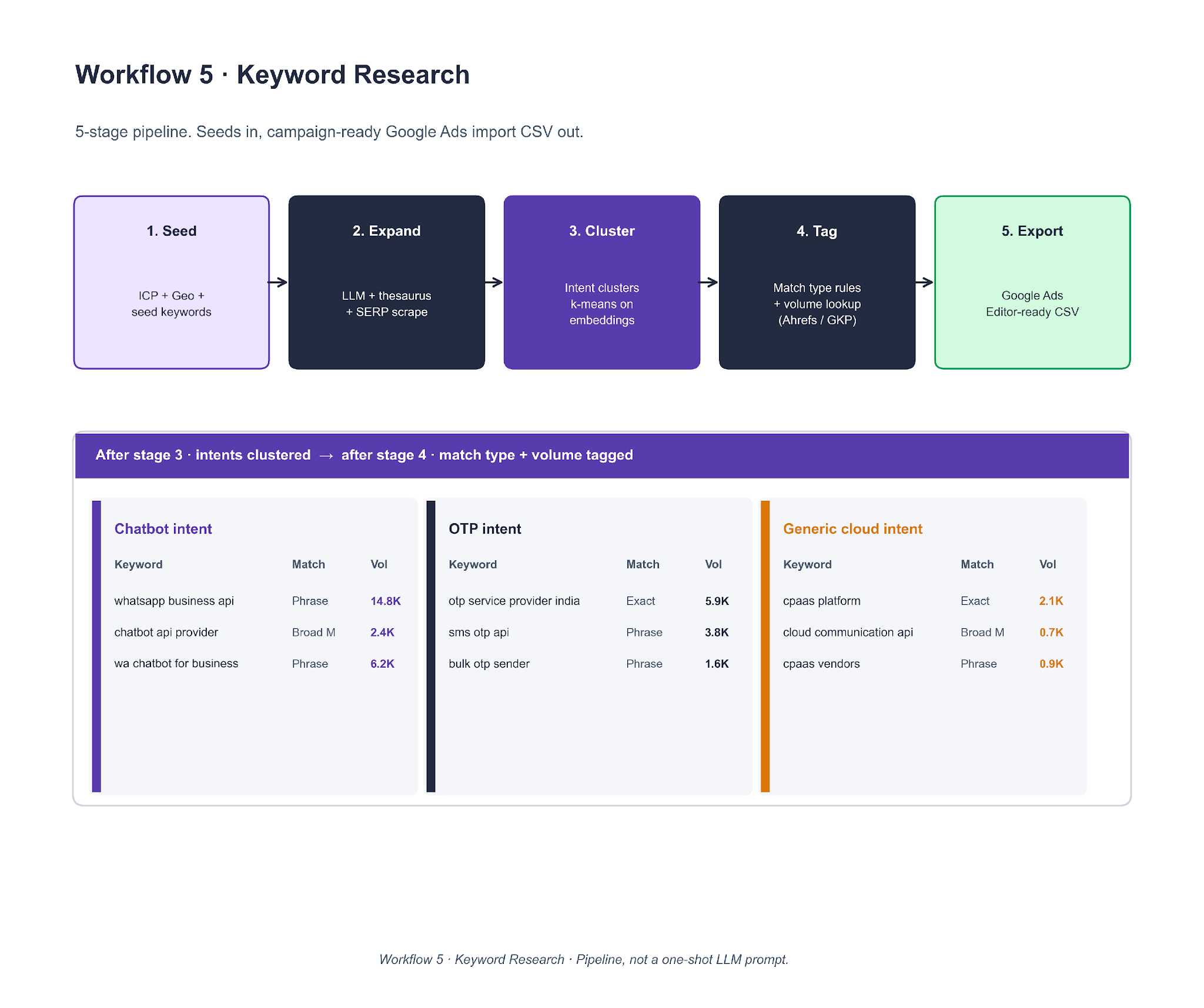Click the purple bar of Chatbot intent card
The width and height of the screenshot is (1204, 1008).
click(96, 646)
